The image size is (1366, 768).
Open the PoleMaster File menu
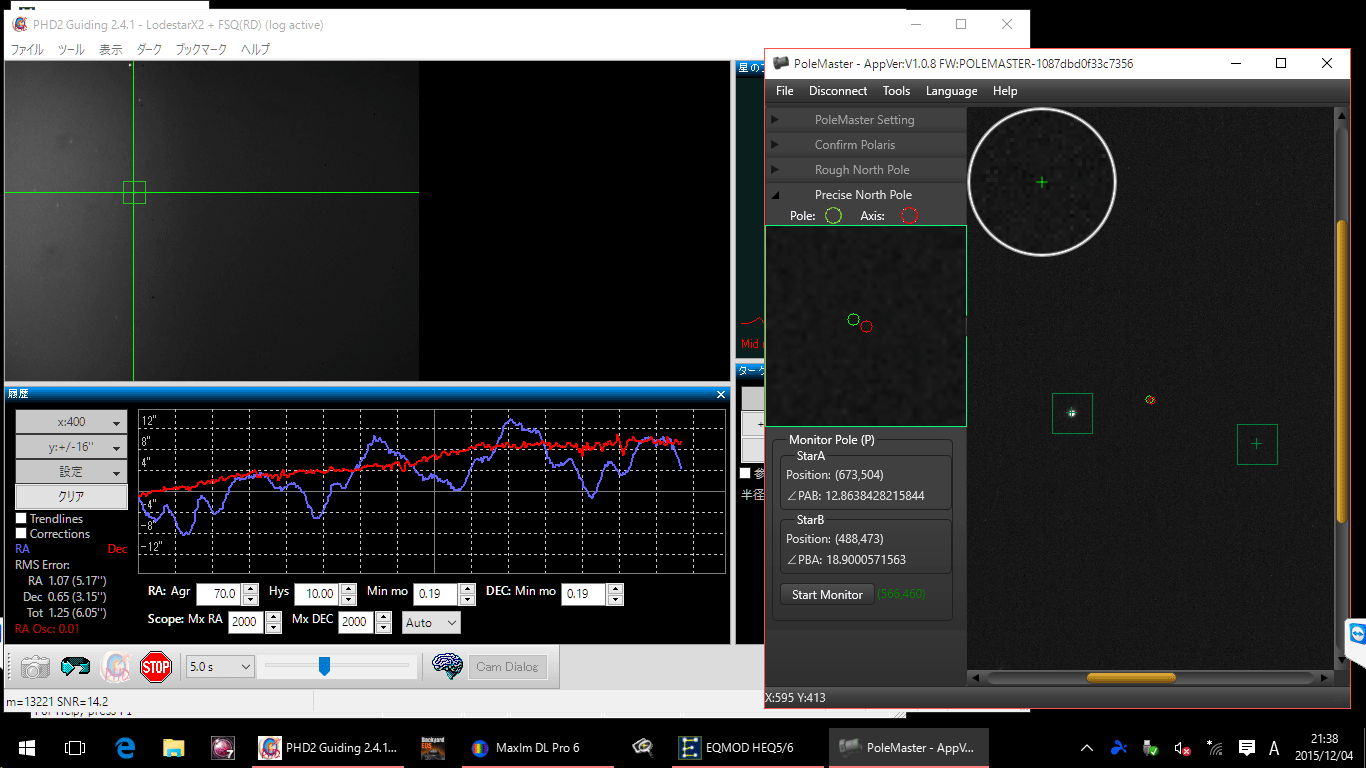pos(785,91)
